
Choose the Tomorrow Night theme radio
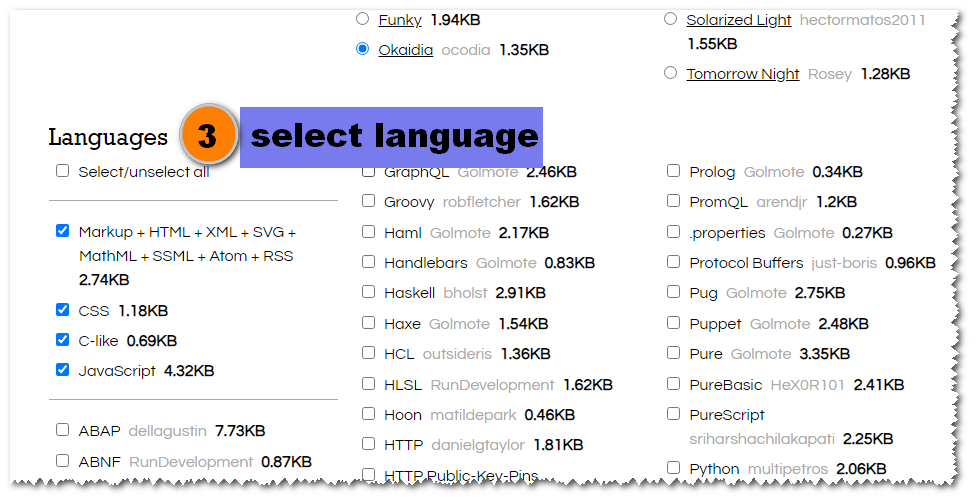(x=670, y=73)
